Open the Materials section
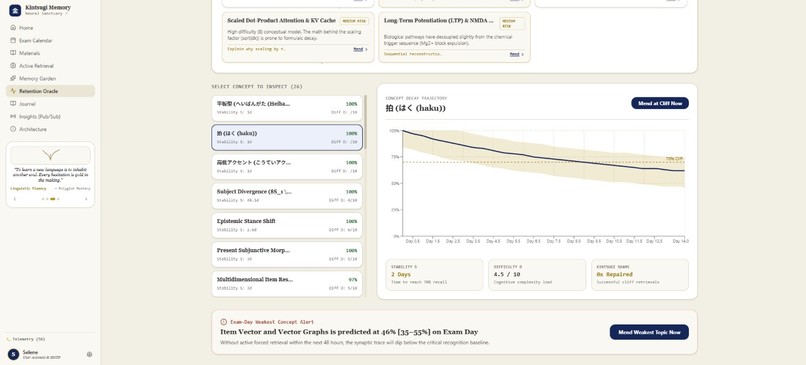Viewport: 806px width, 365px height. pyautogui.click(x=50, y=53)
